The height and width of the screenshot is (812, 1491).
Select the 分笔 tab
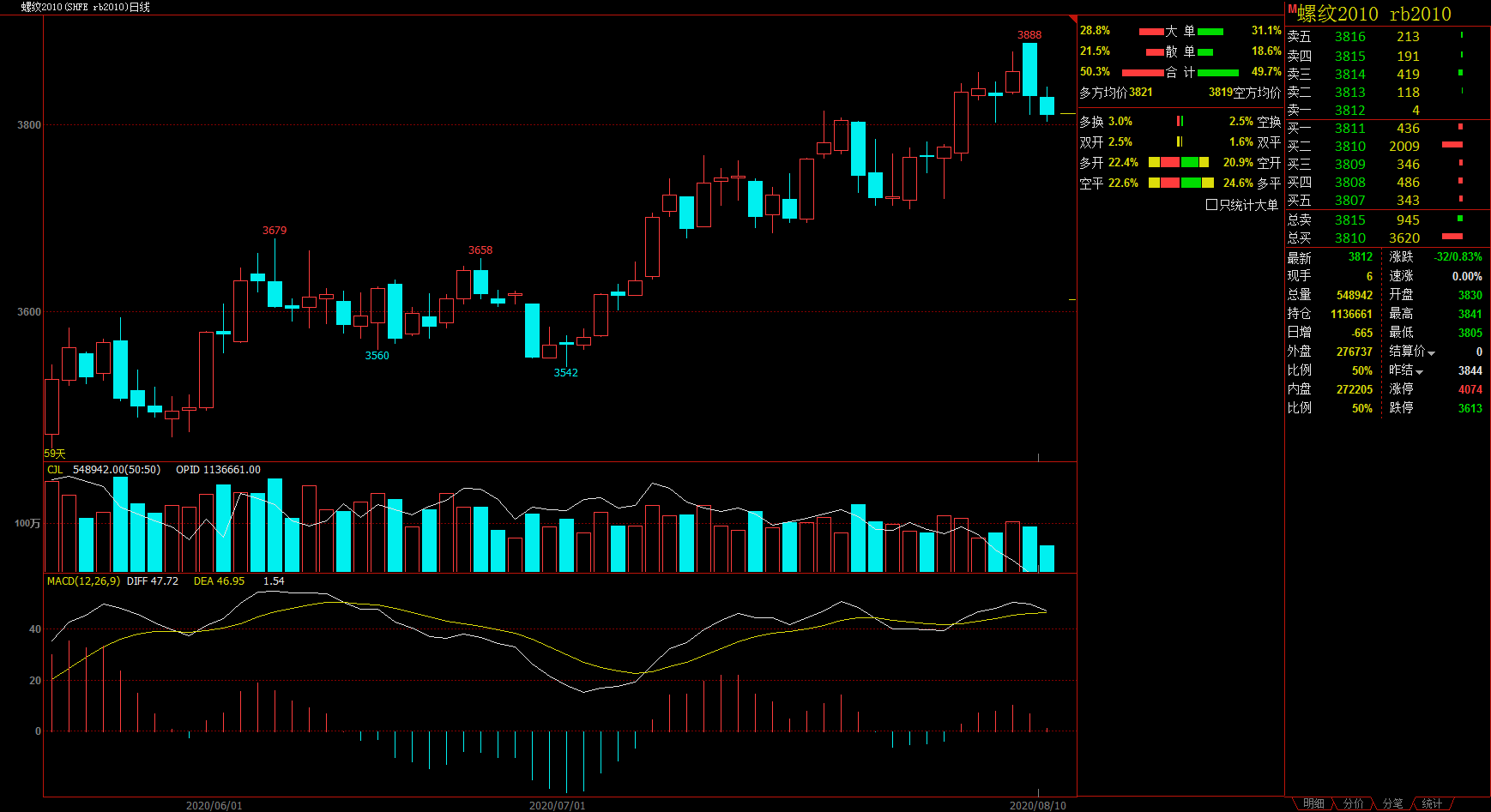tap(1392, 803)
